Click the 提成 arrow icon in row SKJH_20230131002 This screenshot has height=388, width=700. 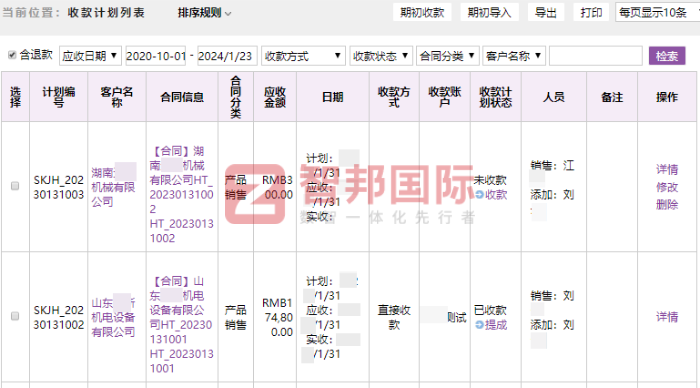click(x=479, y=325)
